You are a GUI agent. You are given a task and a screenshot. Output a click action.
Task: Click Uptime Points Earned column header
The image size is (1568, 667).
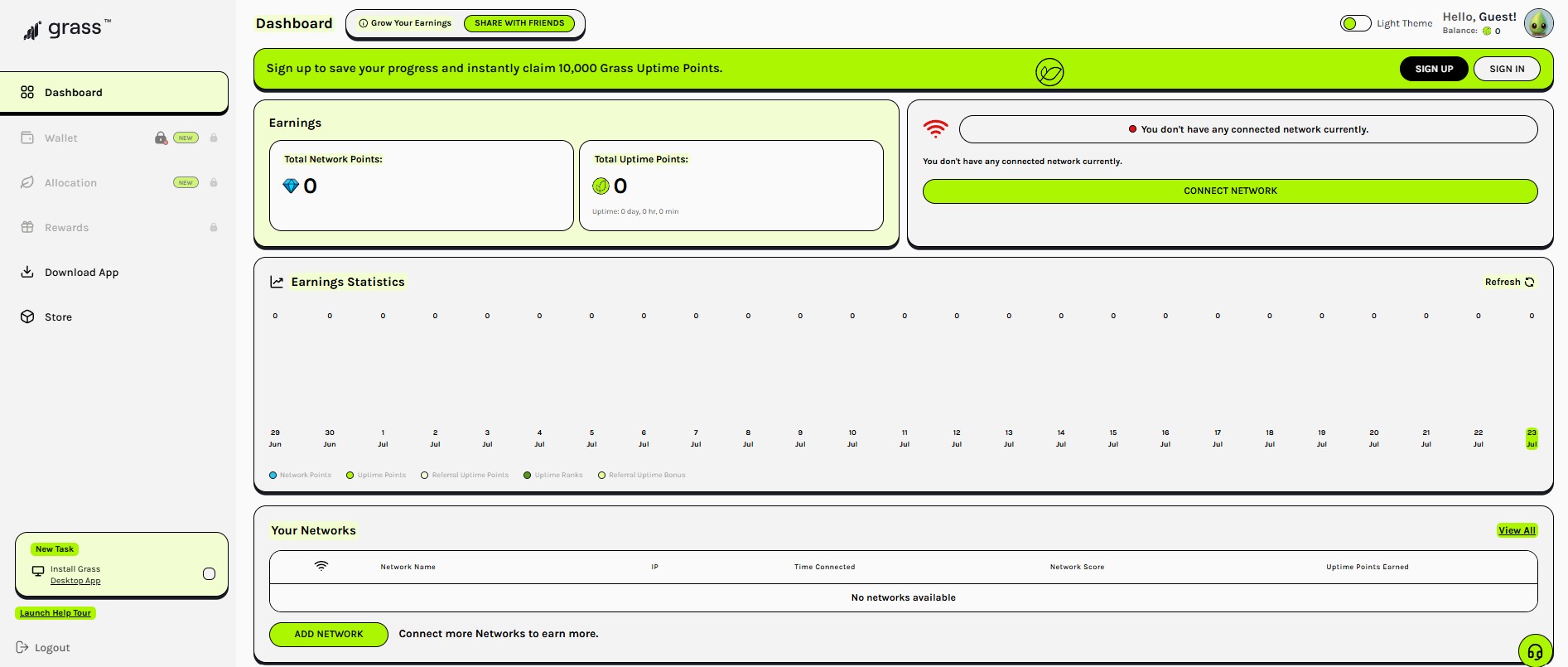[1367, 568]
